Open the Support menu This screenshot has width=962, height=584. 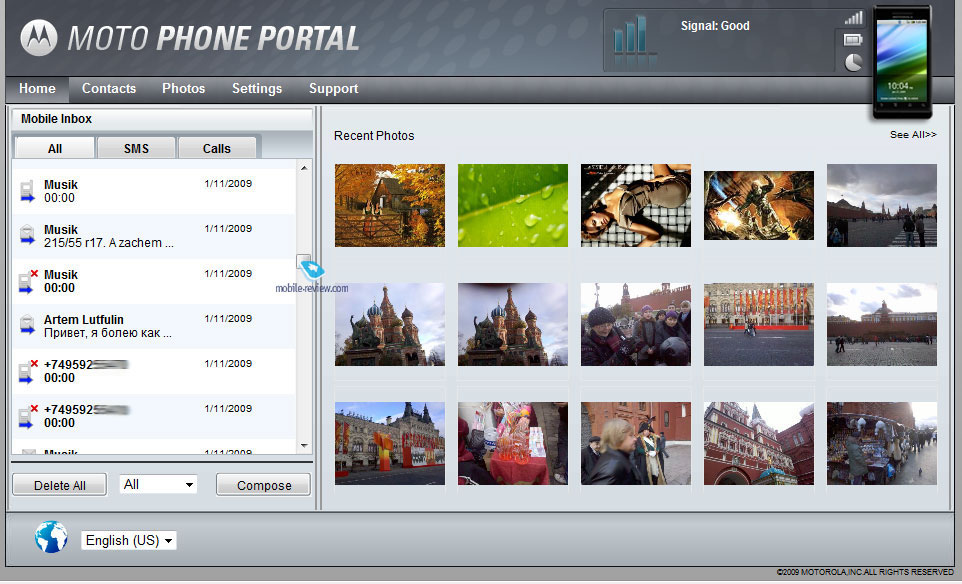pyautogui.click(x=334, y=89)
